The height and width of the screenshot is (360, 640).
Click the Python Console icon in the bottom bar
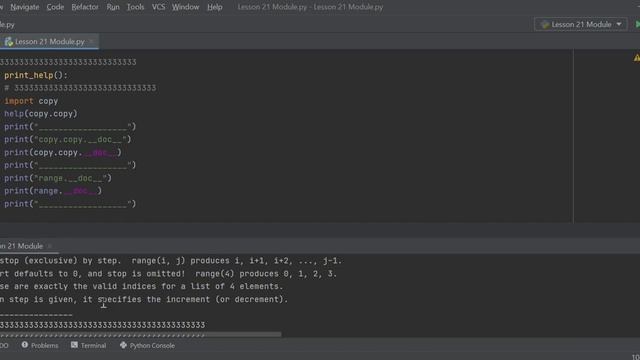[x=123, y=345]
